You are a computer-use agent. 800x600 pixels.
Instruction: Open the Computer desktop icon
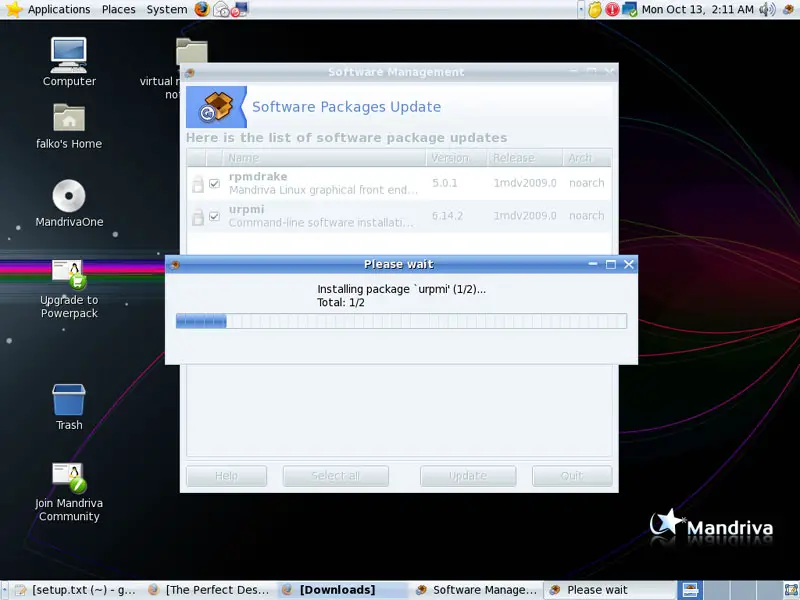pos(69,61)
